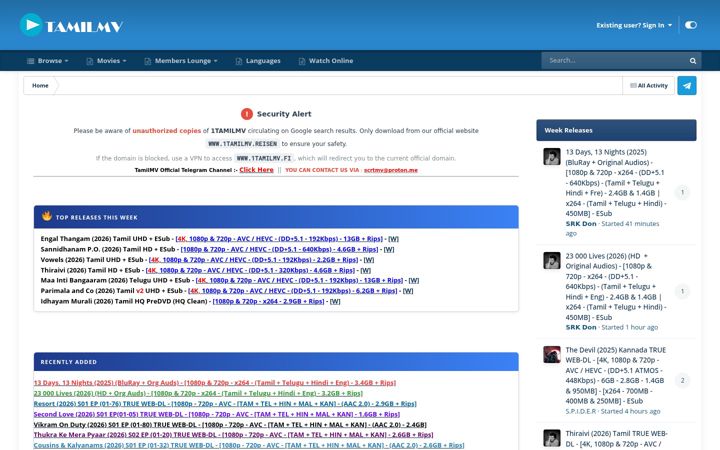Open Thiraivi (2026) Tamil TRUE WEB-DL topic
Image resolution: width=720 pixels, height=450 pixels.
pos(616,439)
